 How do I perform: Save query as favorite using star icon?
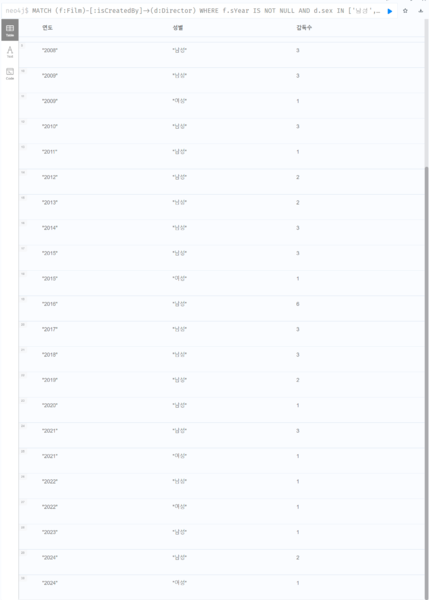point(405,11)
